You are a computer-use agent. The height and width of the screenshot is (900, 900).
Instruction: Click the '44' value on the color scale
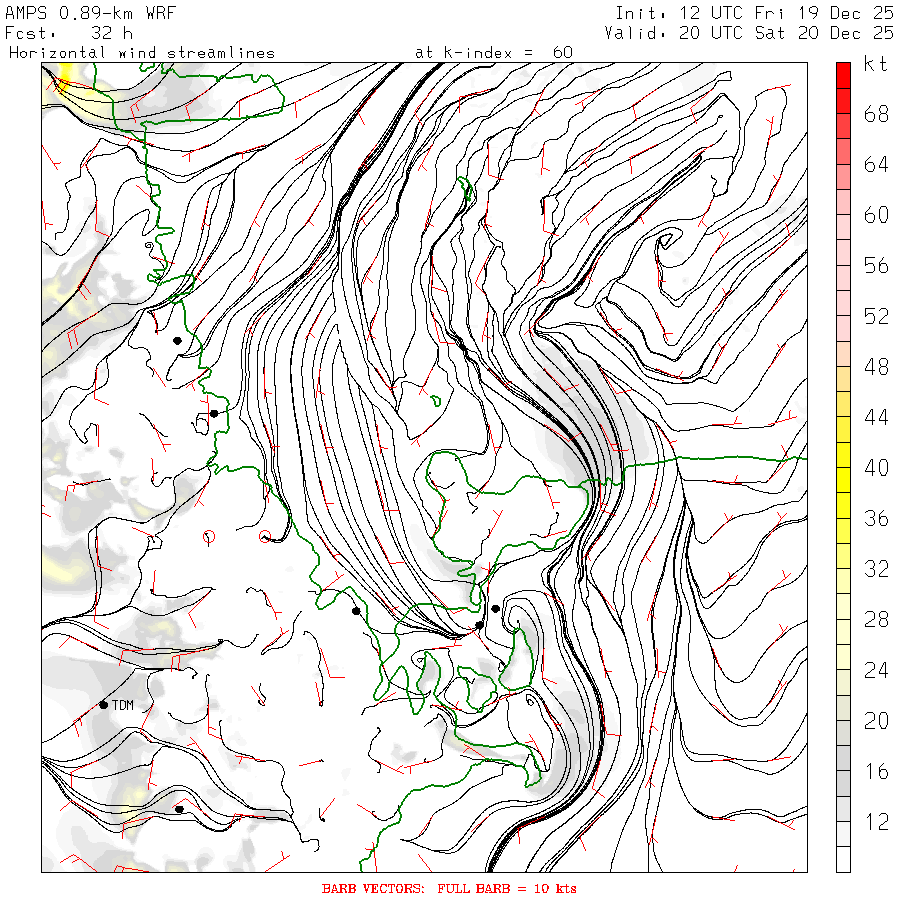(876, 418)
